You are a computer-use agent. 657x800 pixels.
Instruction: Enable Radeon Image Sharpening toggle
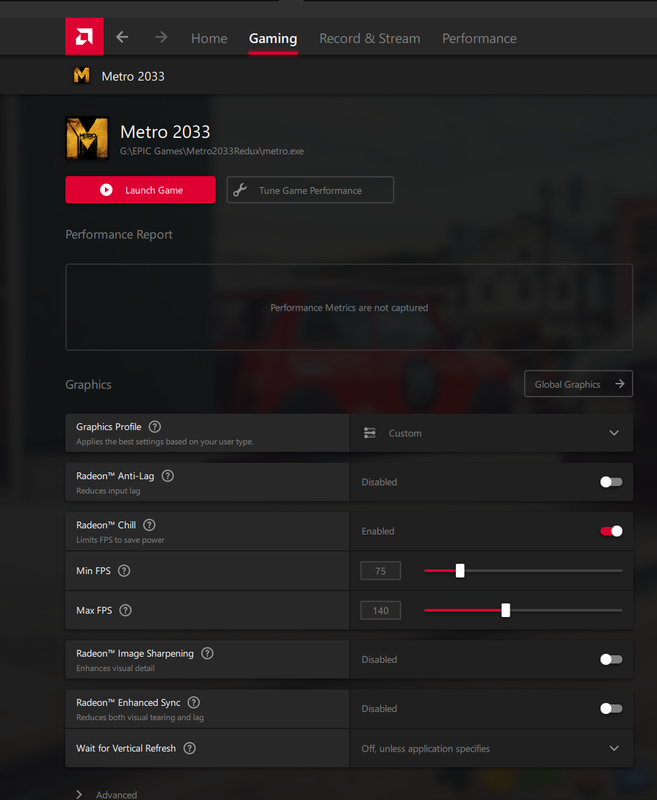pos(611,660)
